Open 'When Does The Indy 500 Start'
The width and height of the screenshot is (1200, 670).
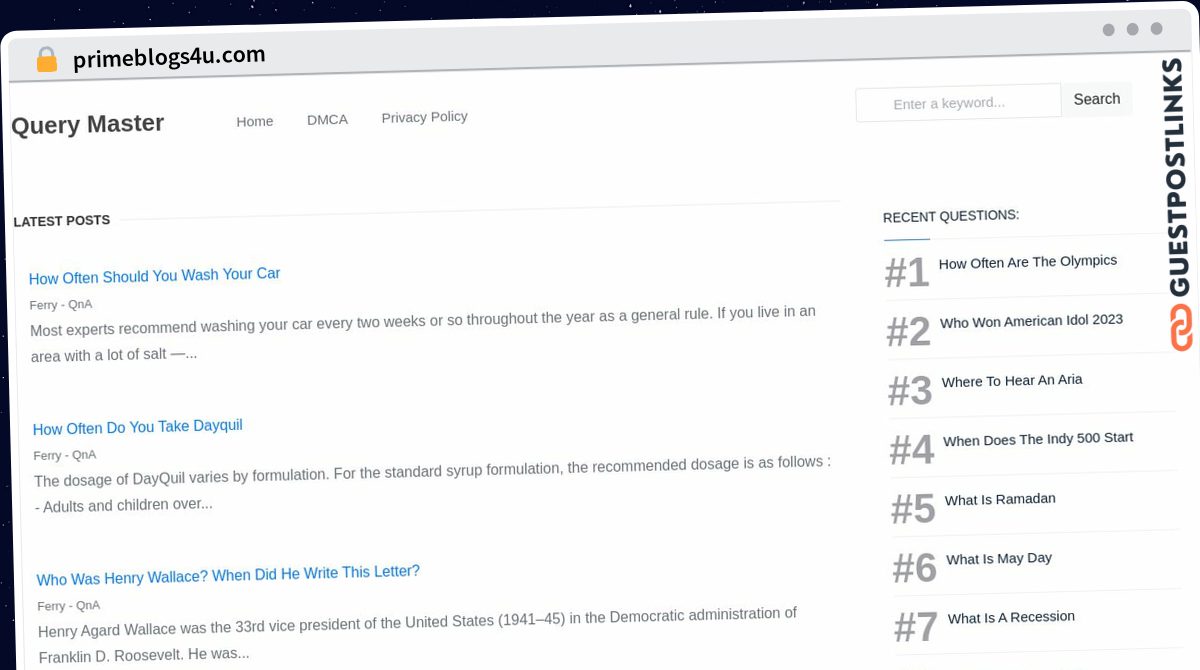(1038, 439)
